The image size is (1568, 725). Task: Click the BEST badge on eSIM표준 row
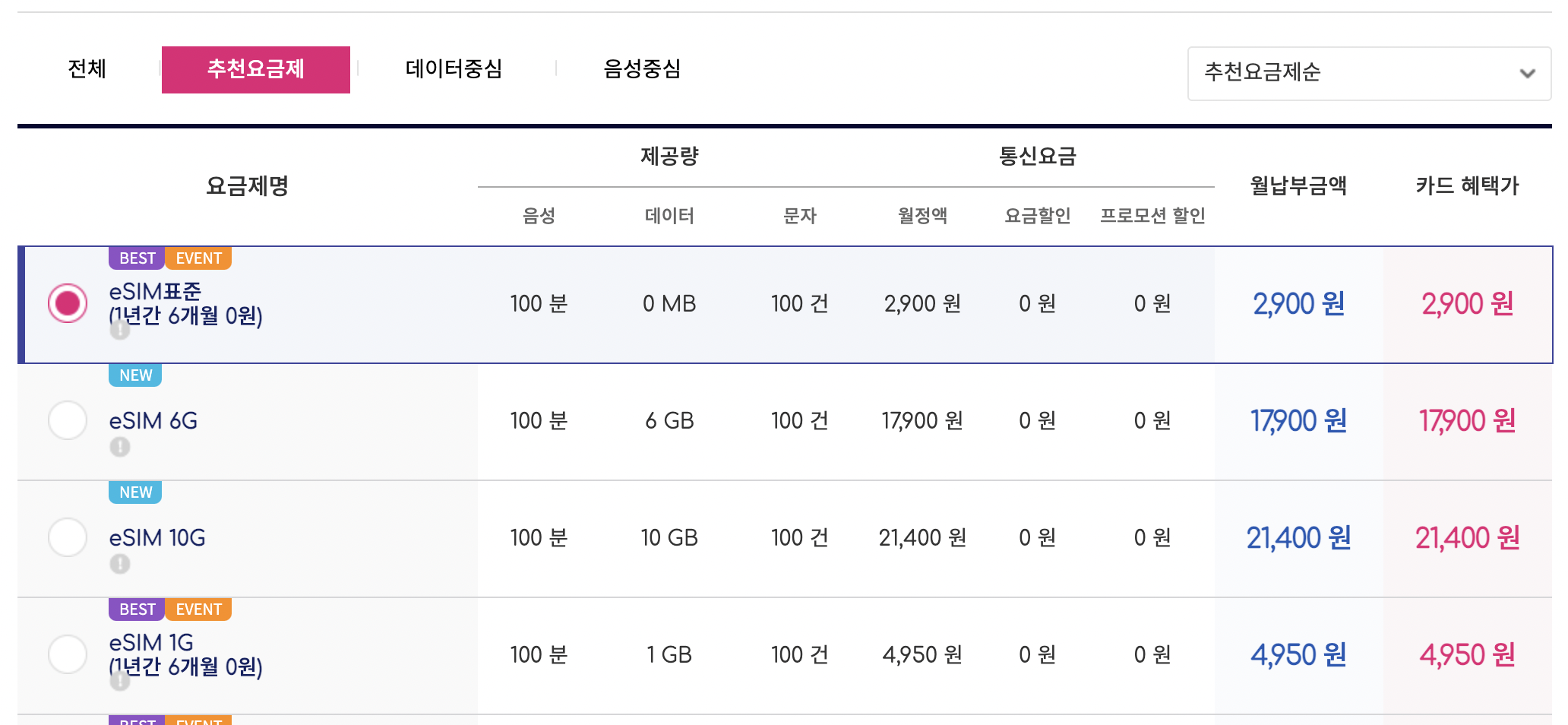tap(135, 258)
